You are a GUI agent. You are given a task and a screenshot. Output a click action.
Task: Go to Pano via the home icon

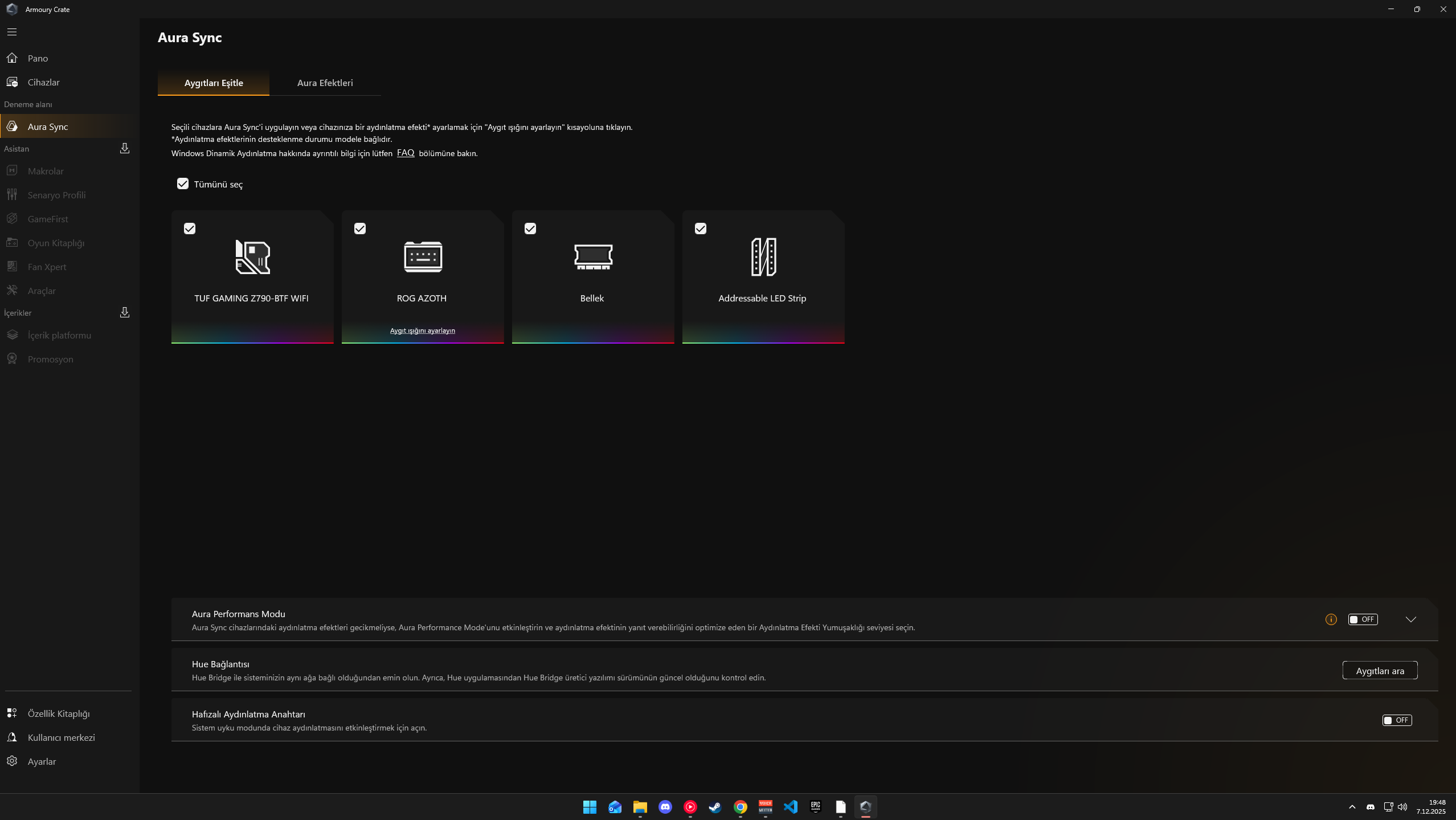tap(12, 58)
